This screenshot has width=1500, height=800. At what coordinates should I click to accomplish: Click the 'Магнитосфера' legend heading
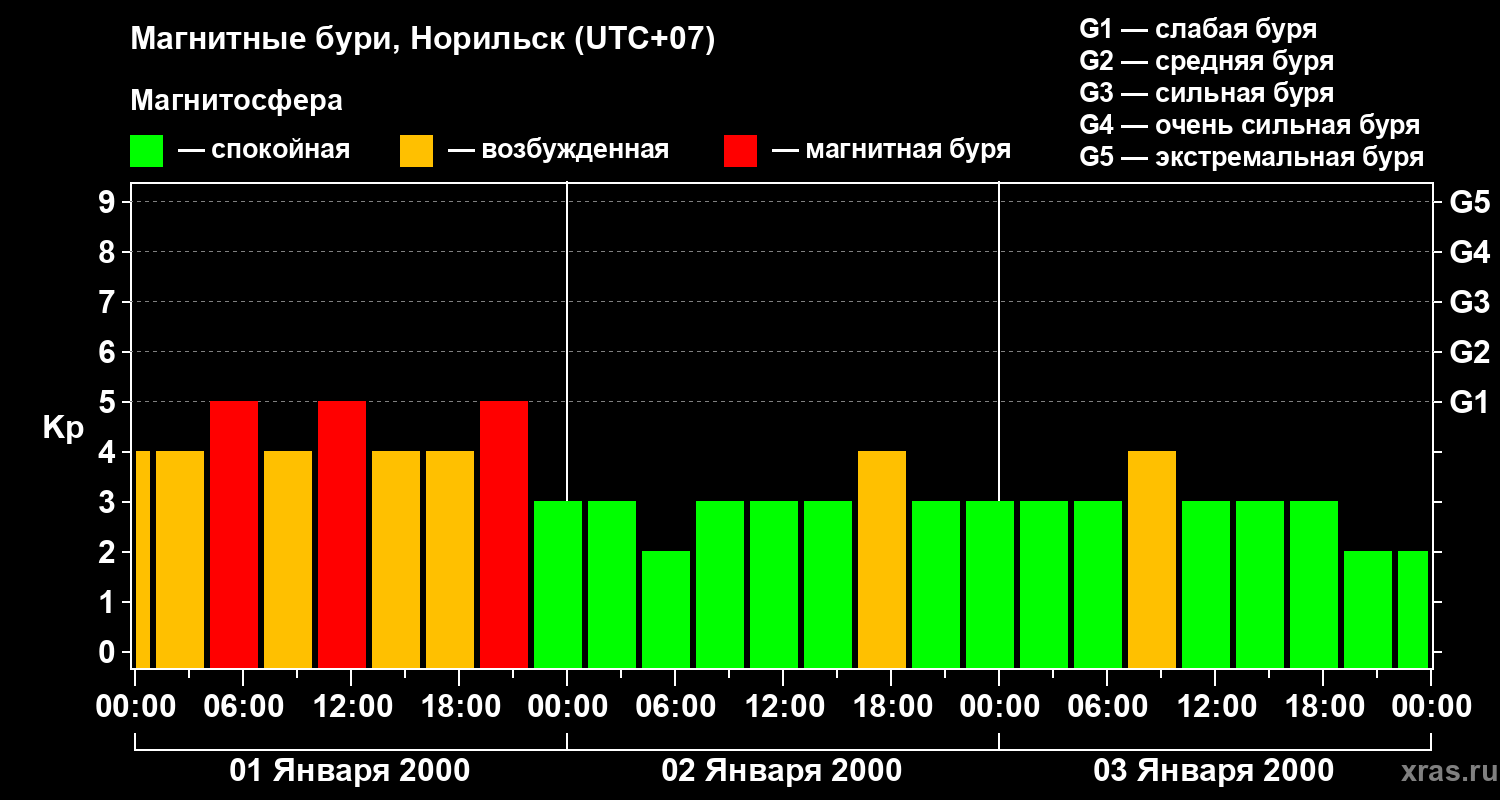[236, 100]
